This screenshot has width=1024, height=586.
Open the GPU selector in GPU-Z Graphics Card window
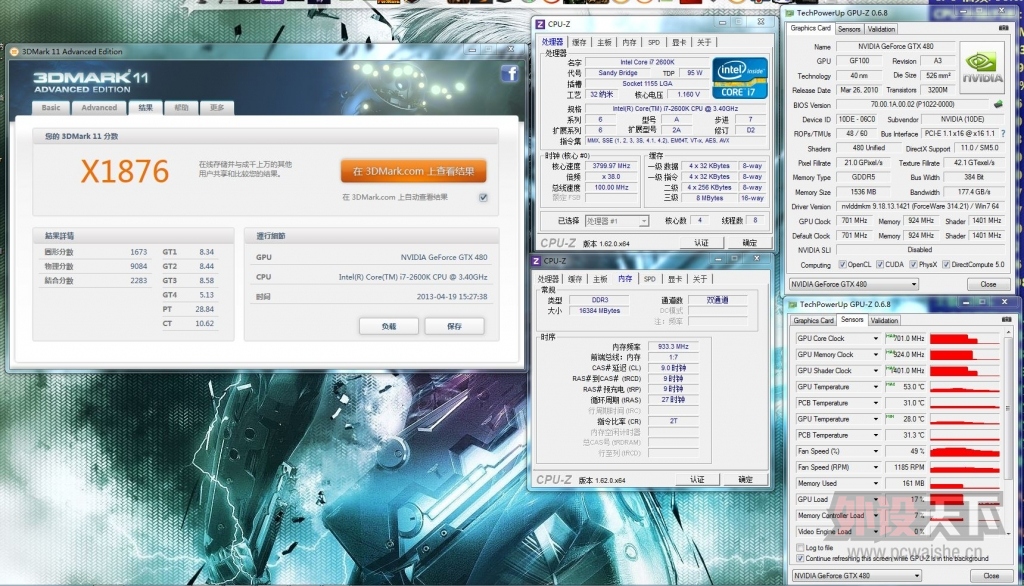854,284
